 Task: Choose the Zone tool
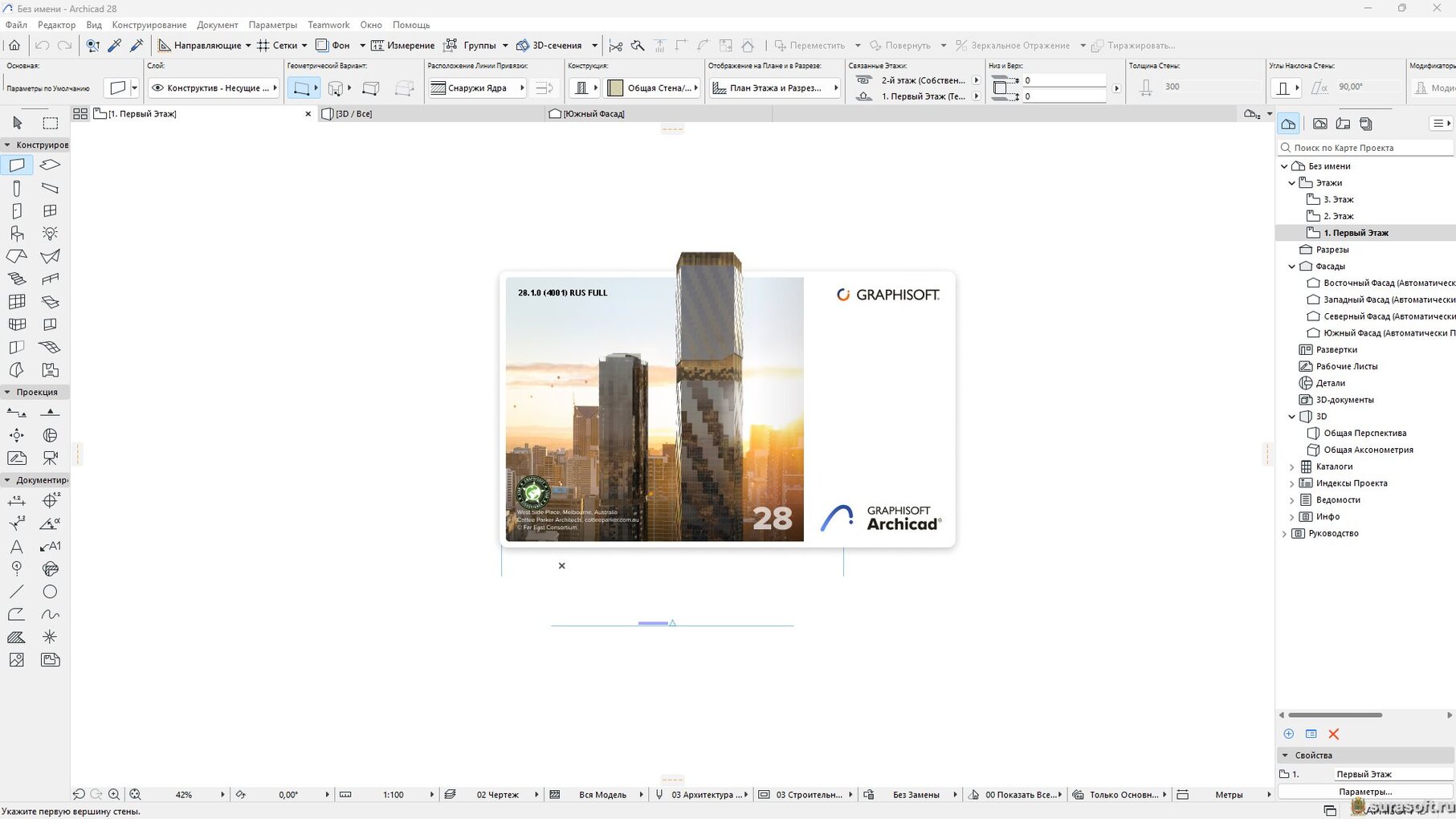pyautogui.click(x=50, y=370)
